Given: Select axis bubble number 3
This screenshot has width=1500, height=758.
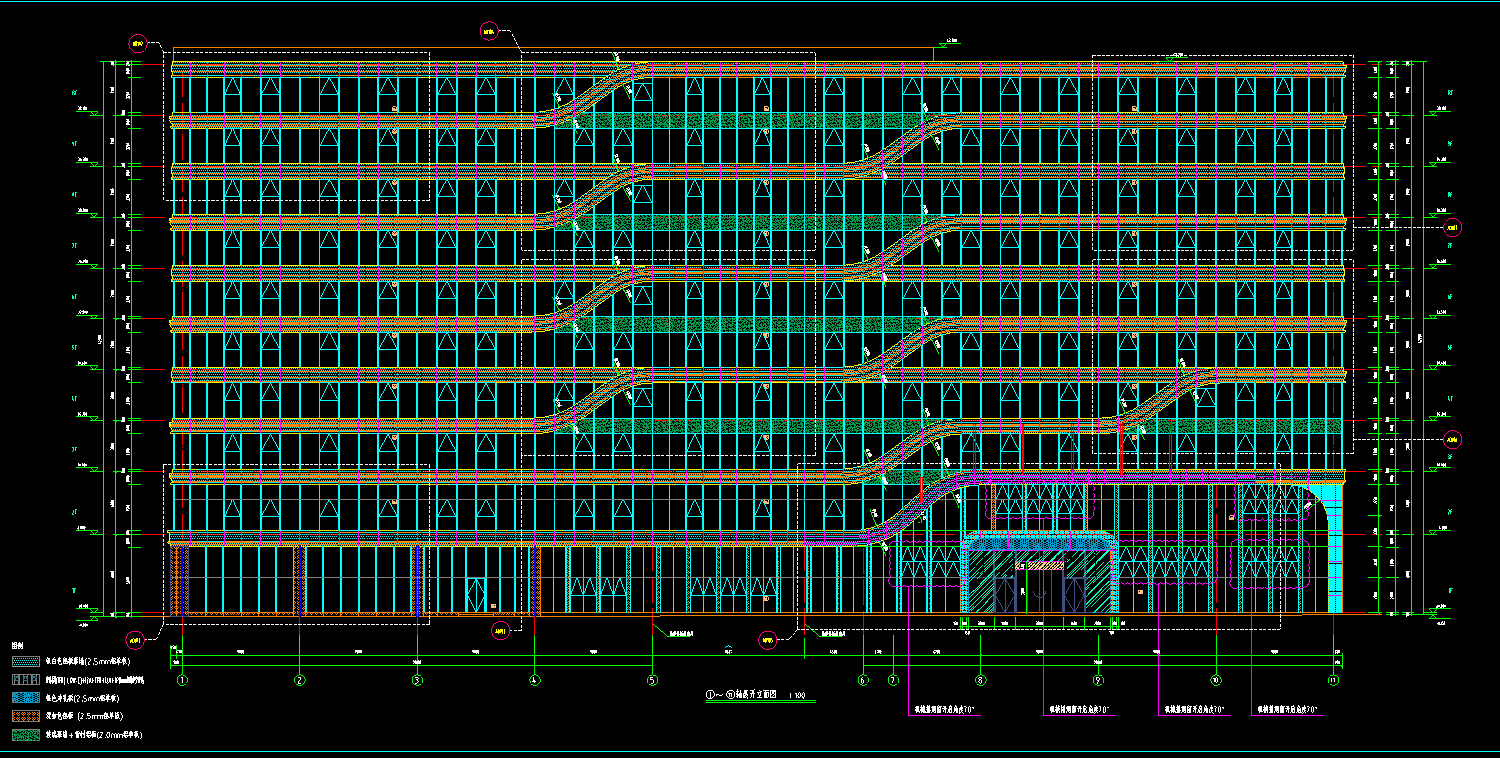Looking at the screenshot, I should (417, 680).
